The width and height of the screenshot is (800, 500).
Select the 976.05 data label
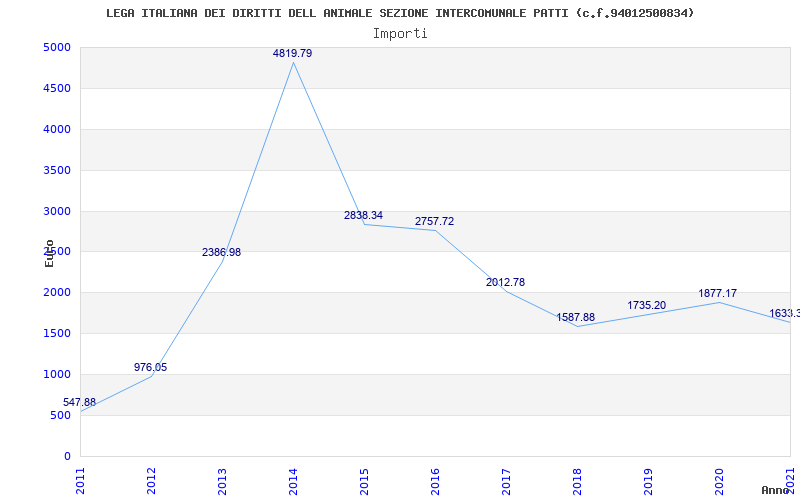tap(151, 367)
